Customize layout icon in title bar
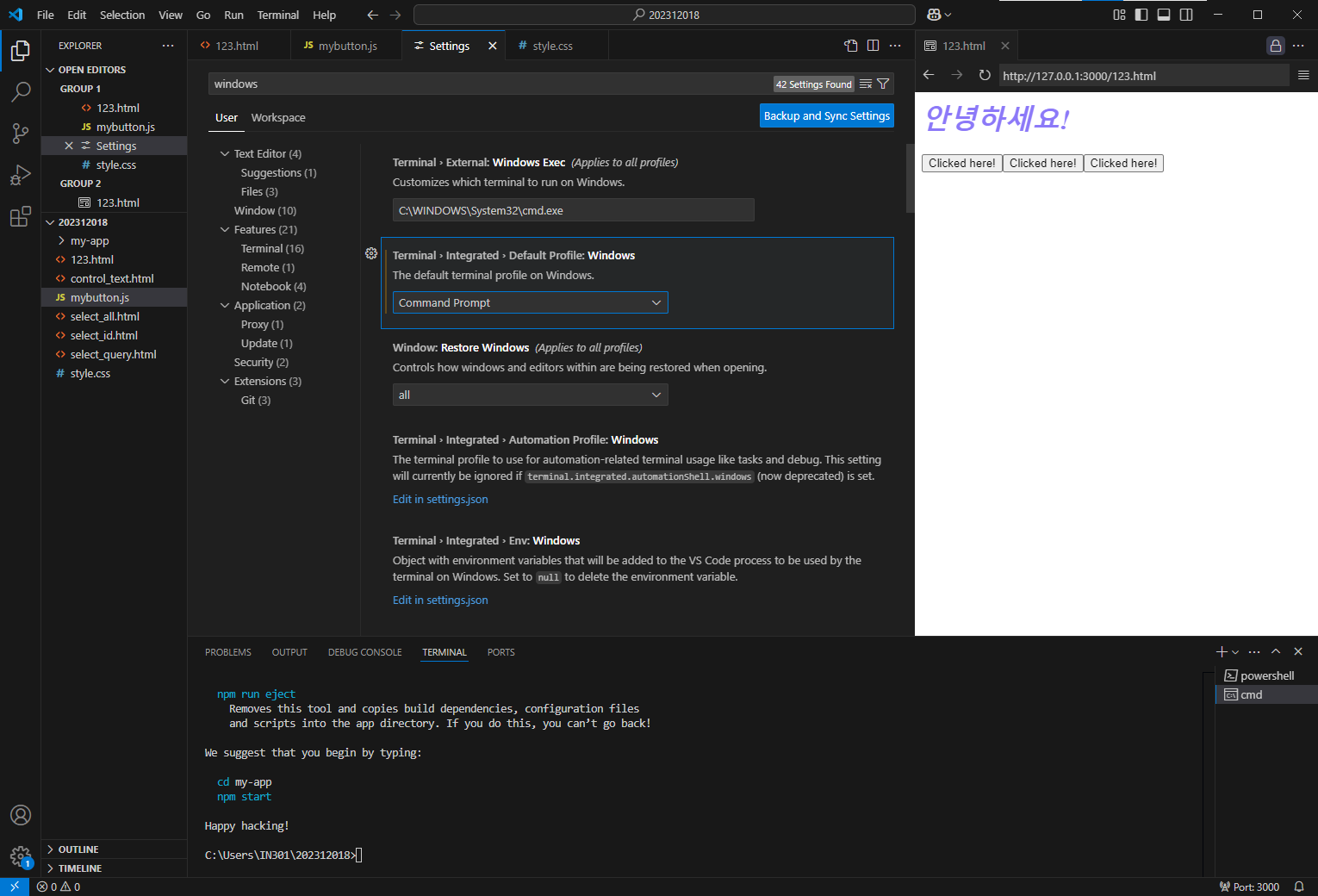1318x896 pixels. tap(1119, 15)
